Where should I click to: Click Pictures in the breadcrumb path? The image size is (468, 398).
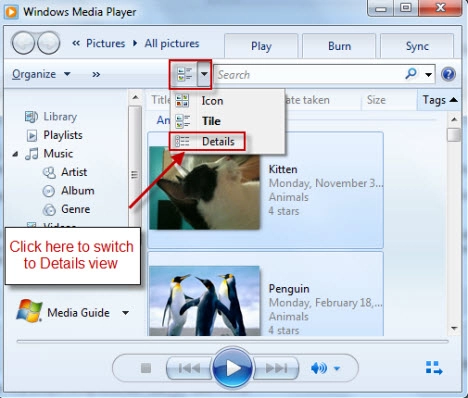(x=105, y=43)
